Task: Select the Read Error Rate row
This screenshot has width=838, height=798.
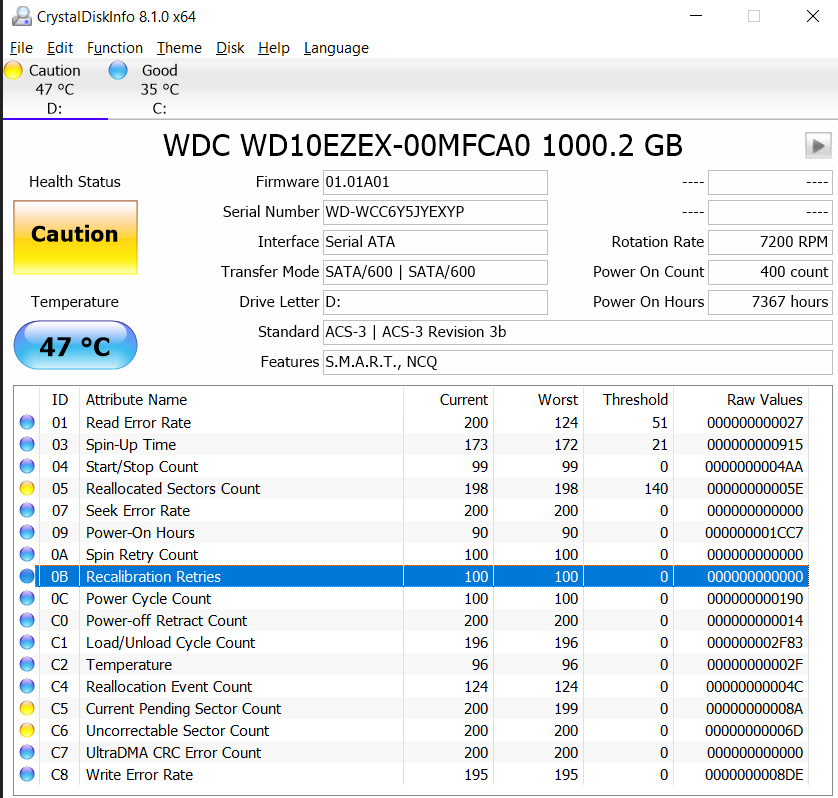Action: tap(412, 422)
